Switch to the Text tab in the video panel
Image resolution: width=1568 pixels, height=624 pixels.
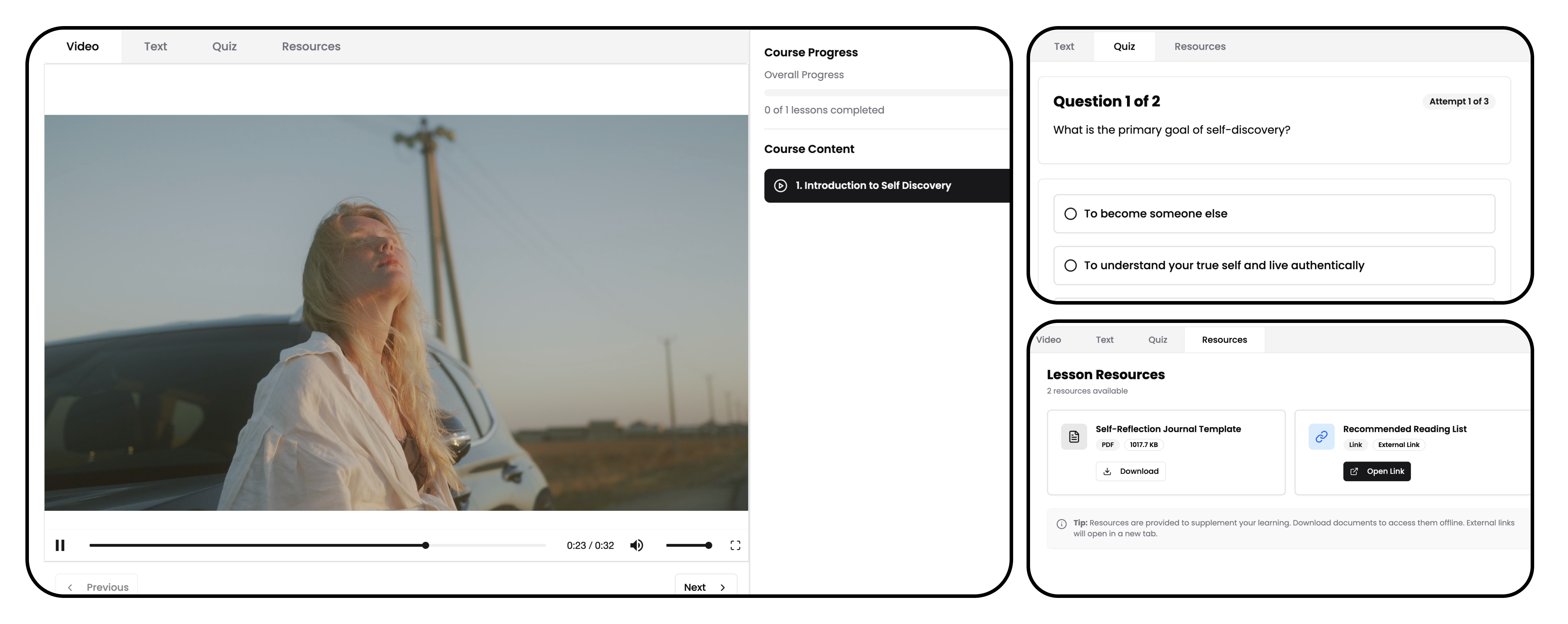155,46
